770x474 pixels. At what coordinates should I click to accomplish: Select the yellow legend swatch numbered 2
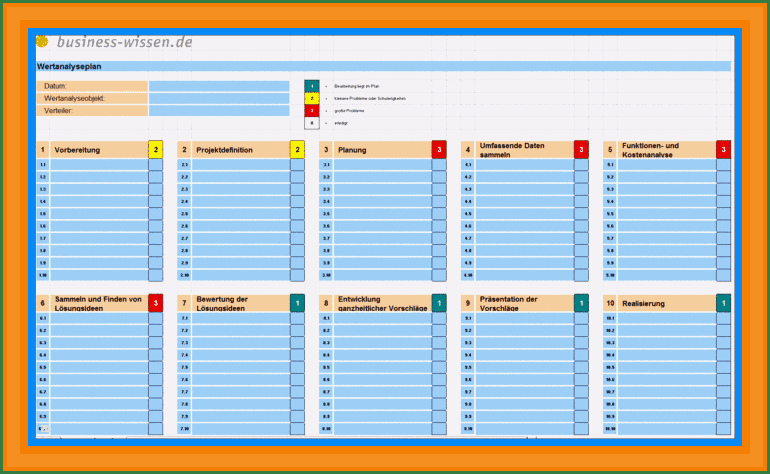tap(311, 99)
